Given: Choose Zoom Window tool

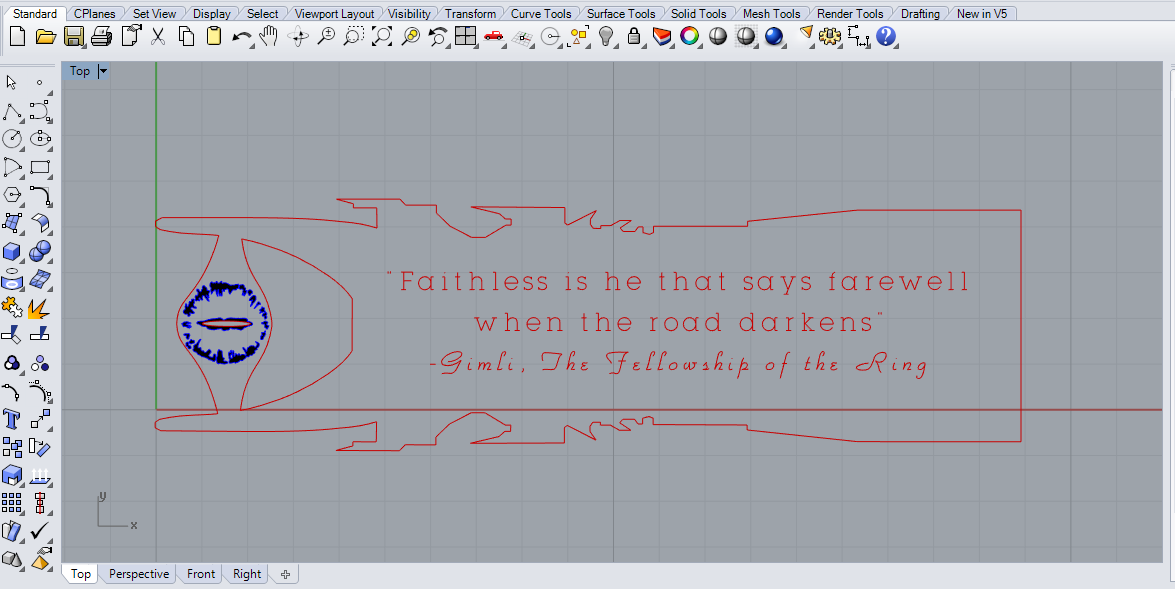Looking at the screenshot, I should tap(354, 36).
